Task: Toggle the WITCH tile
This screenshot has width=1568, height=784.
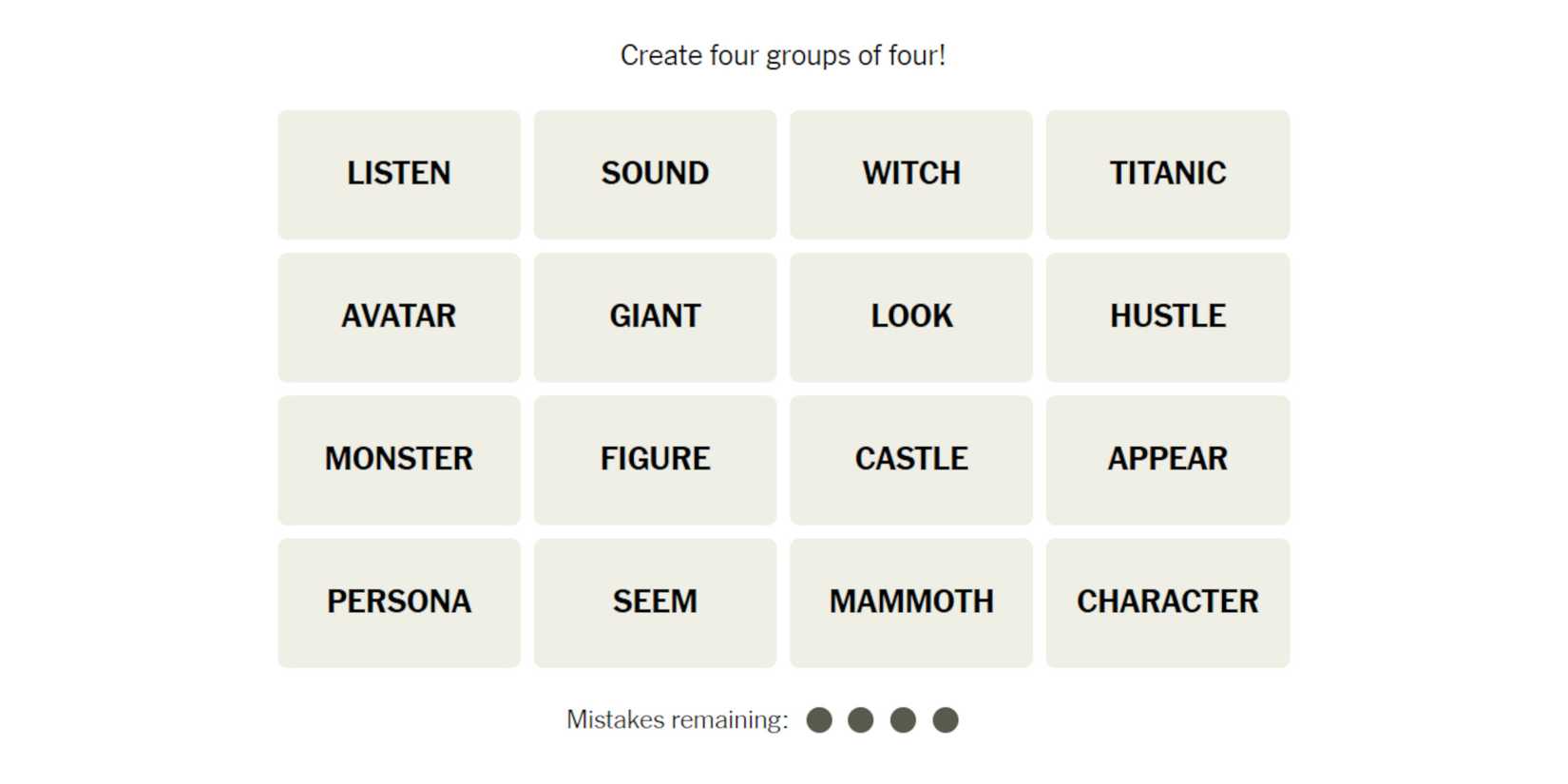Action: coord(911,174)
